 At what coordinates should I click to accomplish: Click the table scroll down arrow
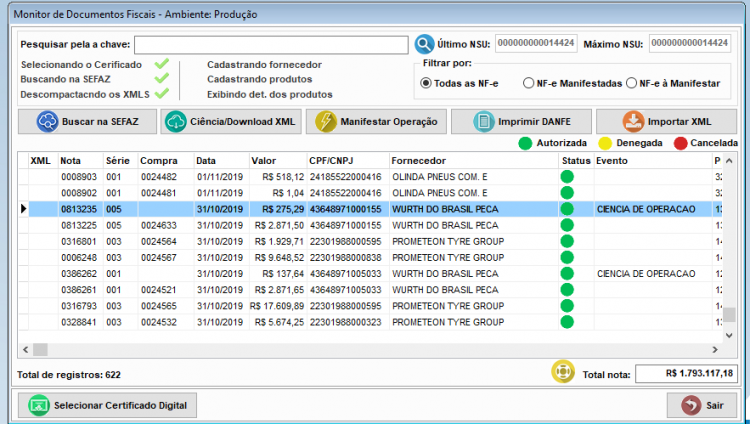[x=729, y=335]
